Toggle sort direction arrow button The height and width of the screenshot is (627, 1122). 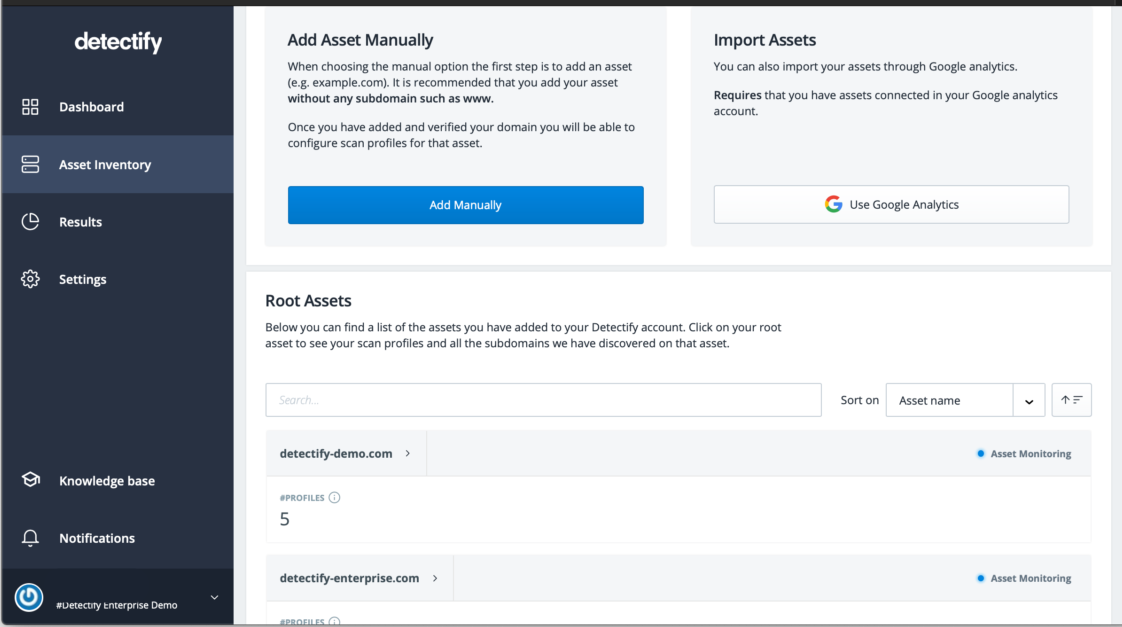1071,400
